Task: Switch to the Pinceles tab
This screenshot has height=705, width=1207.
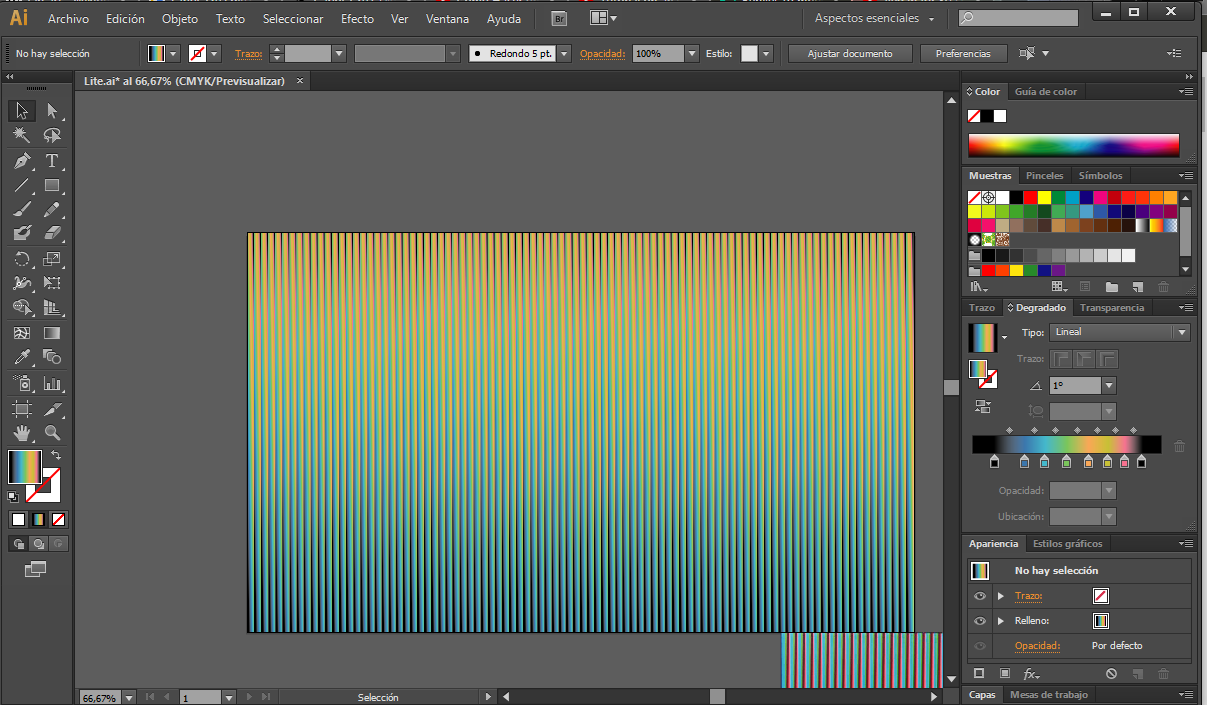Action: [x=1044, y=175]
